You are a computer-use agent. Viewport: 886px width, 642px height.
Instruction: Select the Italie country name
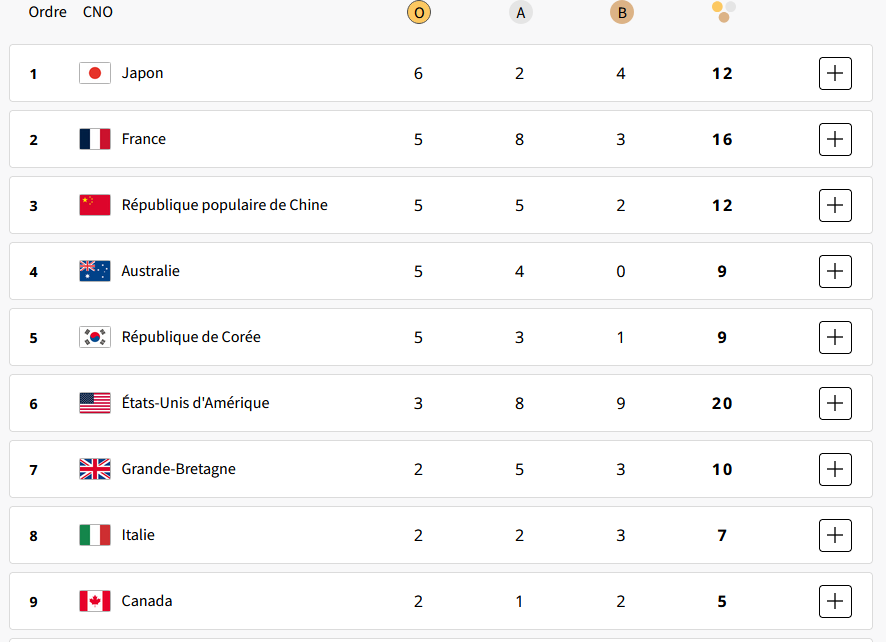(x=138, y=535)
